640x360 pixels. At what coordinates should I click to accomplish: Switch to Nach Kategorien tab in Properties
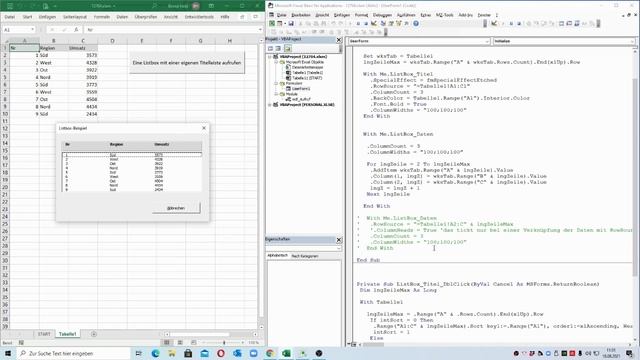pyautogui.click(x=304, y=256)
